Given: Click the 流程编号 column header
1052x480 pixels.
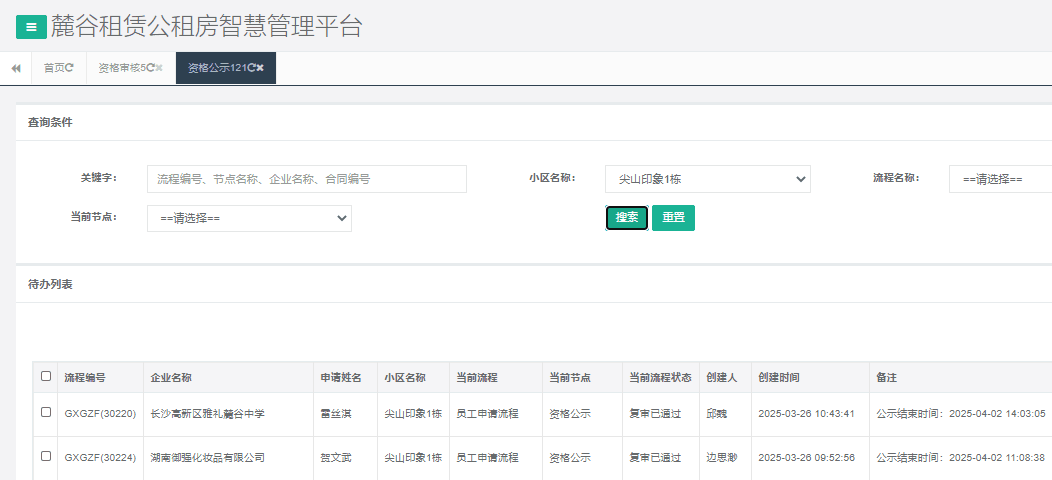Looking at the screenshot, I should [x=85, y=378].
